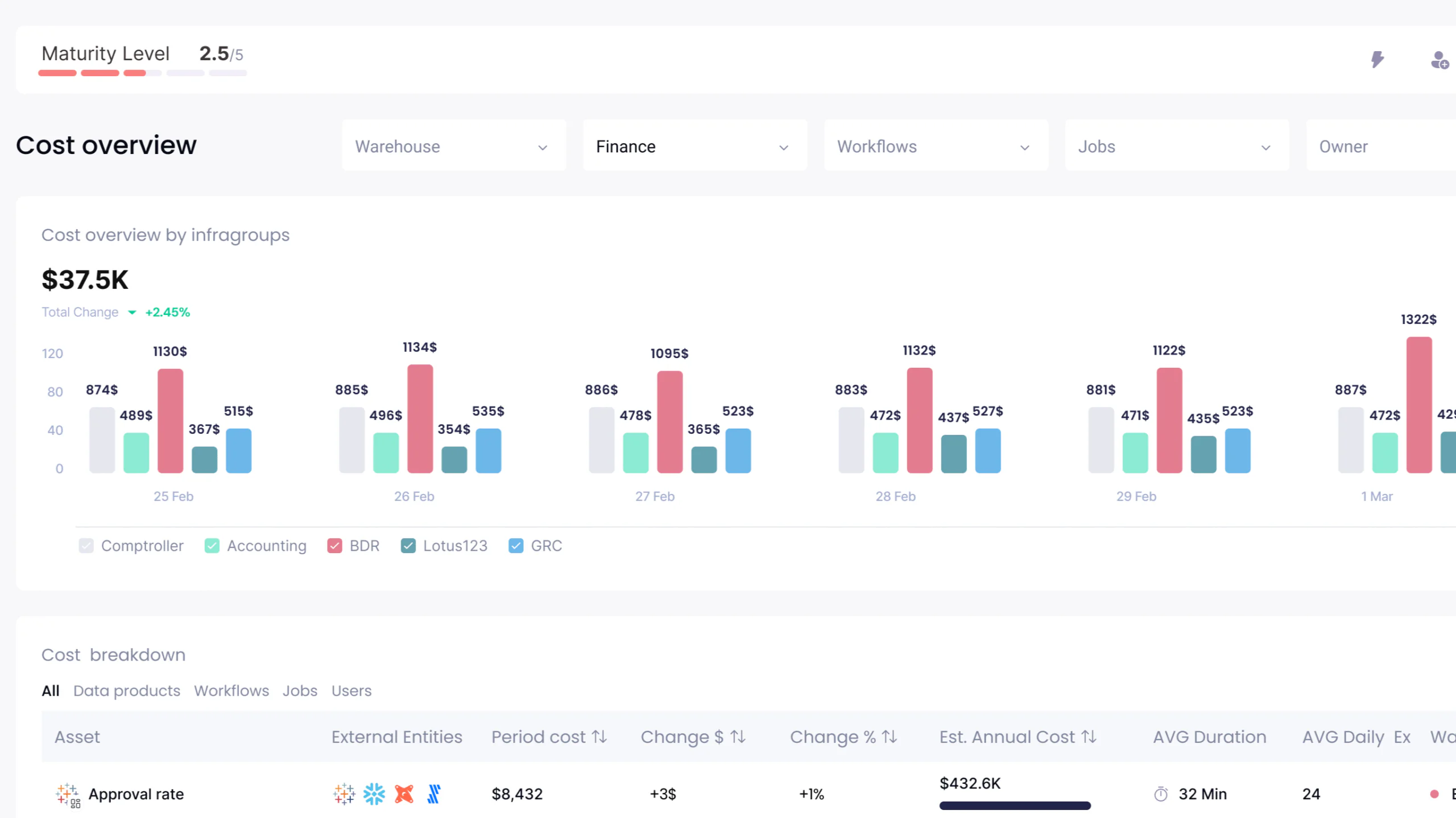Open the Approval rate asset row
The height and width of the screenshot is (818, 1456).
pos(136,794)
